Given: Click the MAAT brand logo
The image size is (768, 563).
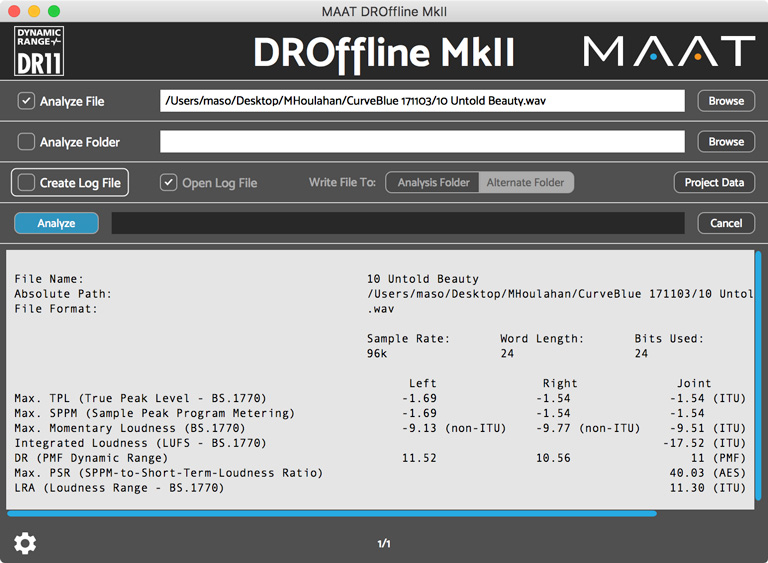Looking at the screenshot, I should pos(669,52).
